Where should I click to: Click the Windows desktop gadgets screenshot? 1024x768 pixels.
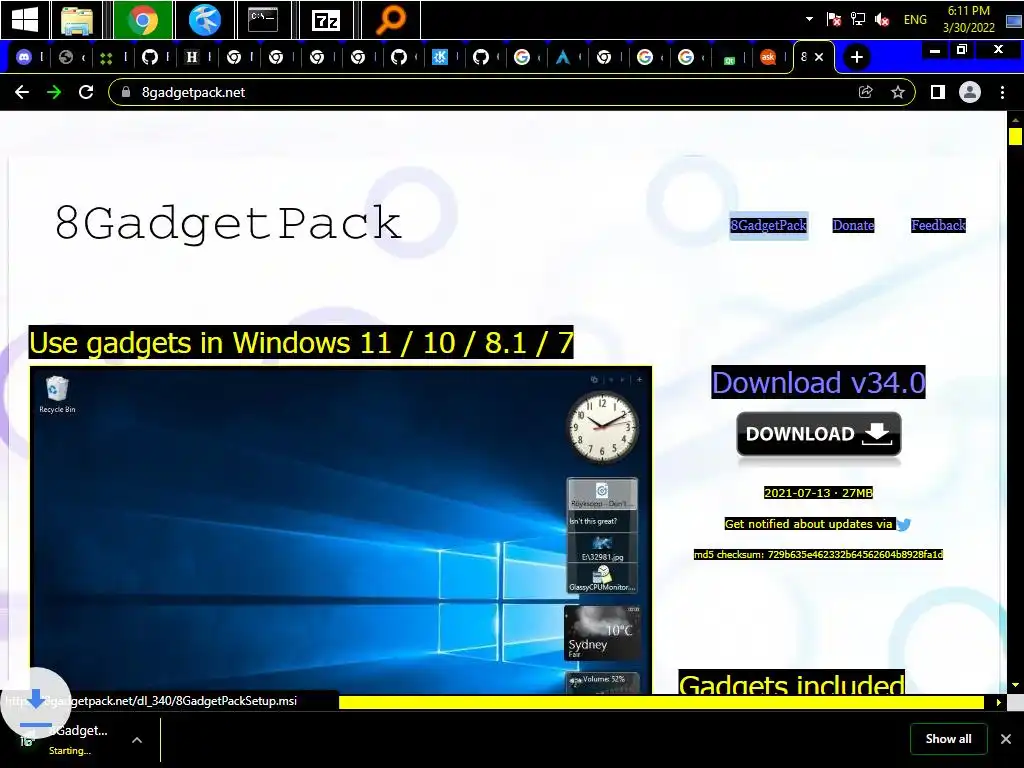[341, 530]
